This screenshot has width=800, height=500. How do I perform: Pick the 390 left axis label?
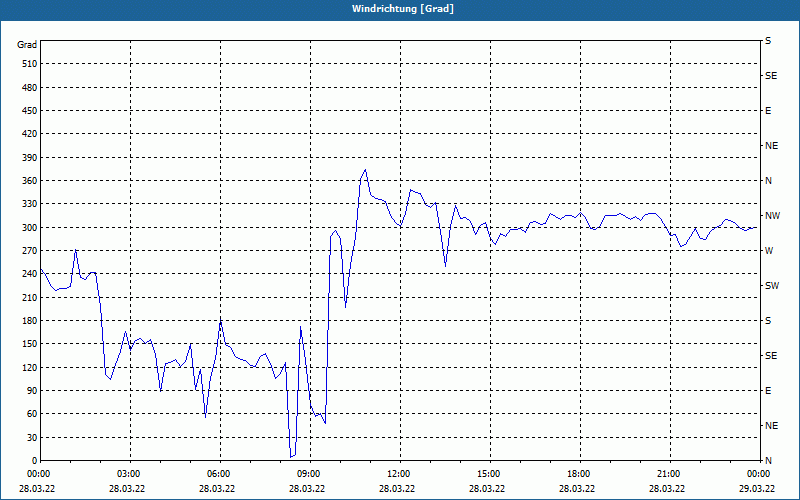click(30, 158)
